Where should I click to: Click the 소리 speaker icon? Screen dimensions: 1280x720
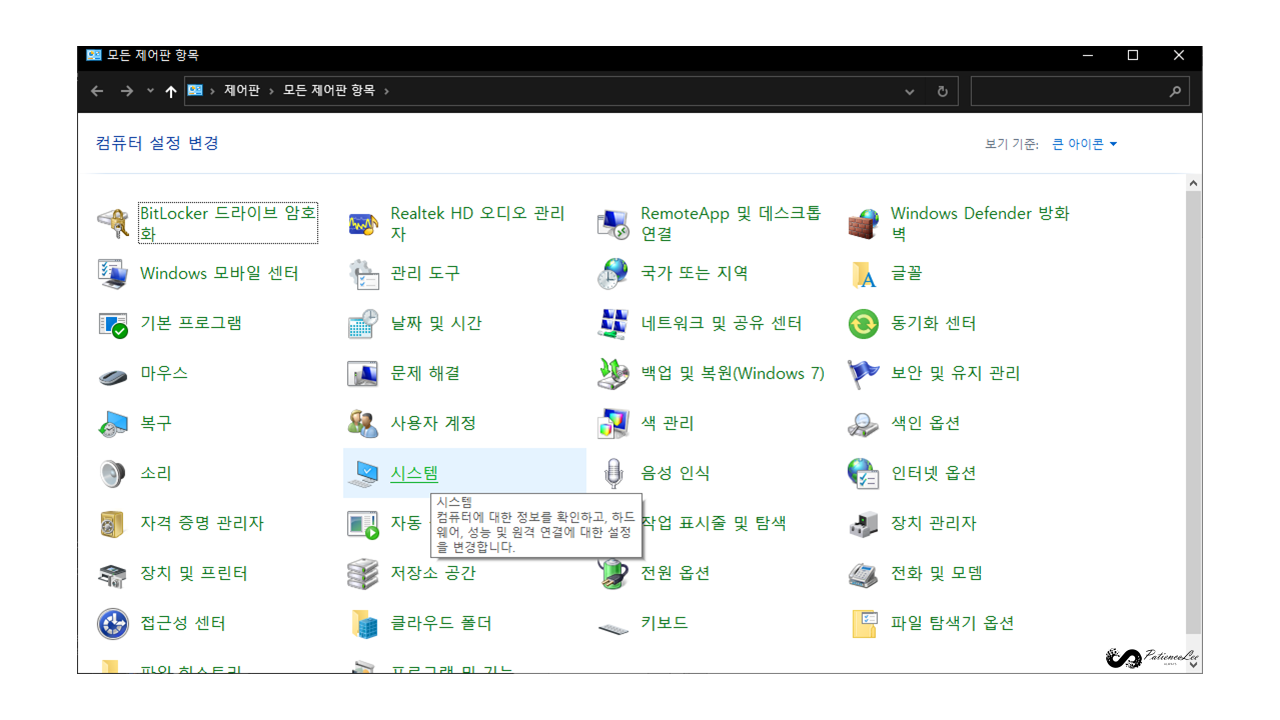click(x=113, y=474)
